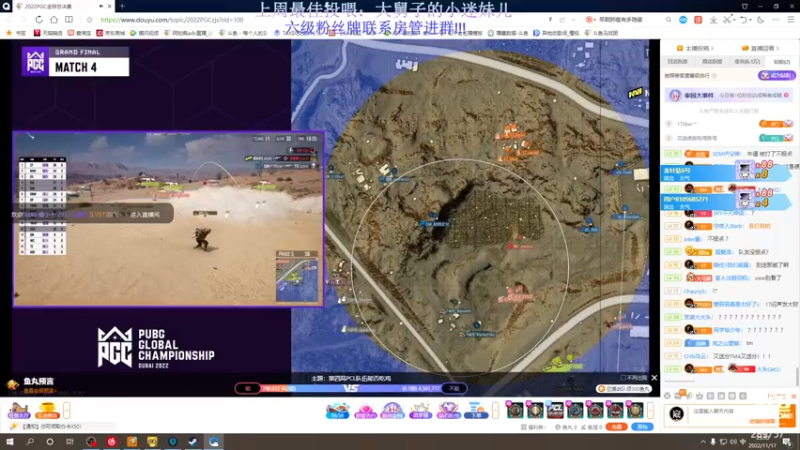Click the browser search magnifier icon
The width and height of the screenshot is (800, 450).
pyautogui.click(x=668, y=19)
